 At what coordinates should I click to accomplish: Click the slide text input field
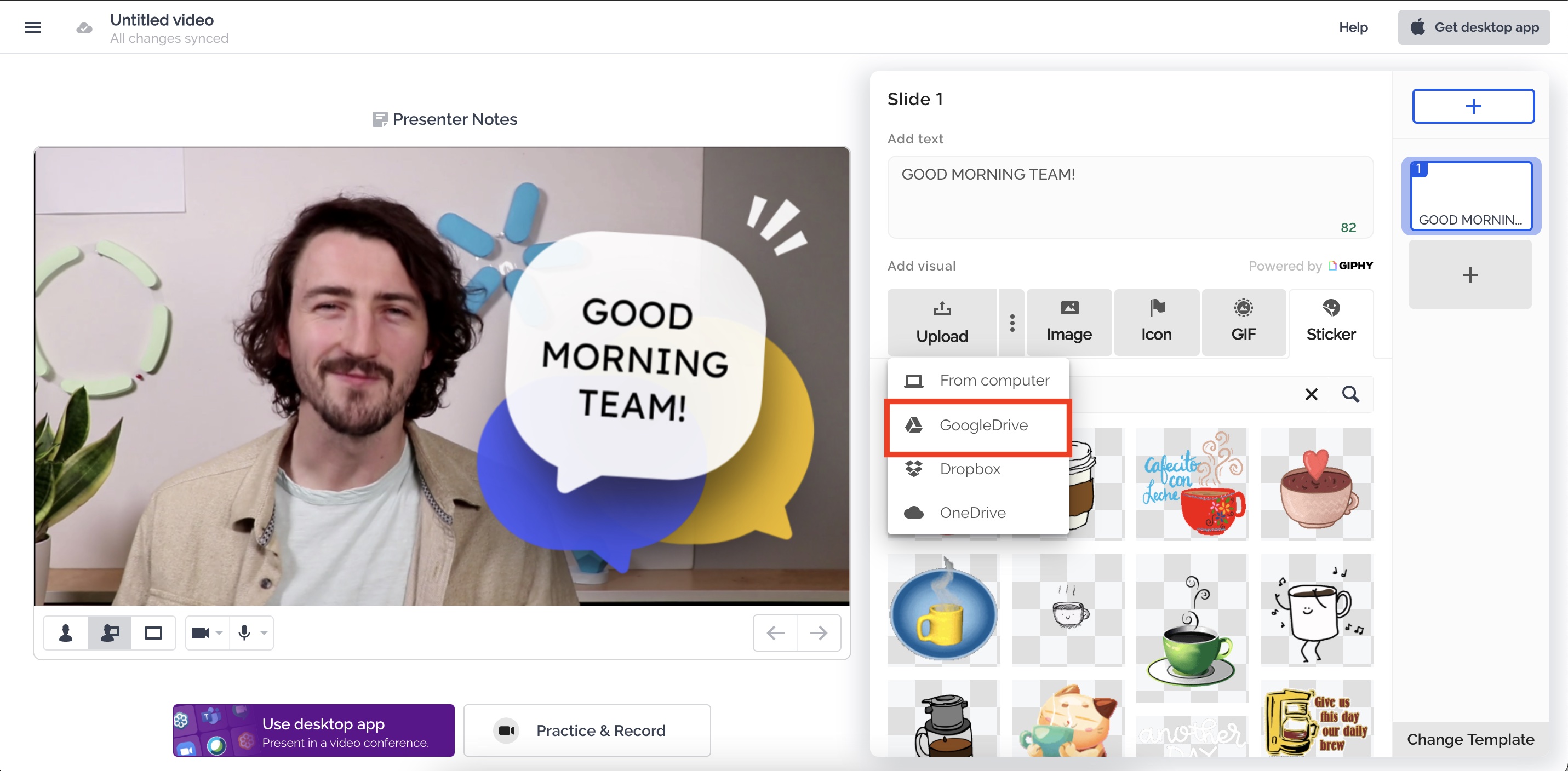tap(1130, 196)
